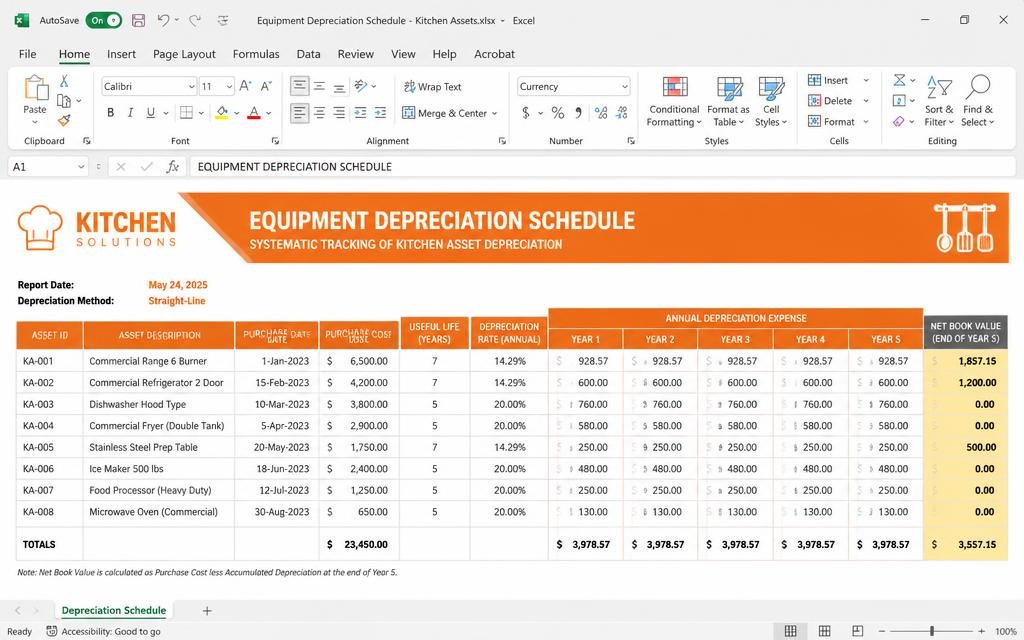Screen dimensions: 1024x640
Task: Expand the Merge & Center dropdown arrow
Action: tap(494, 114)
